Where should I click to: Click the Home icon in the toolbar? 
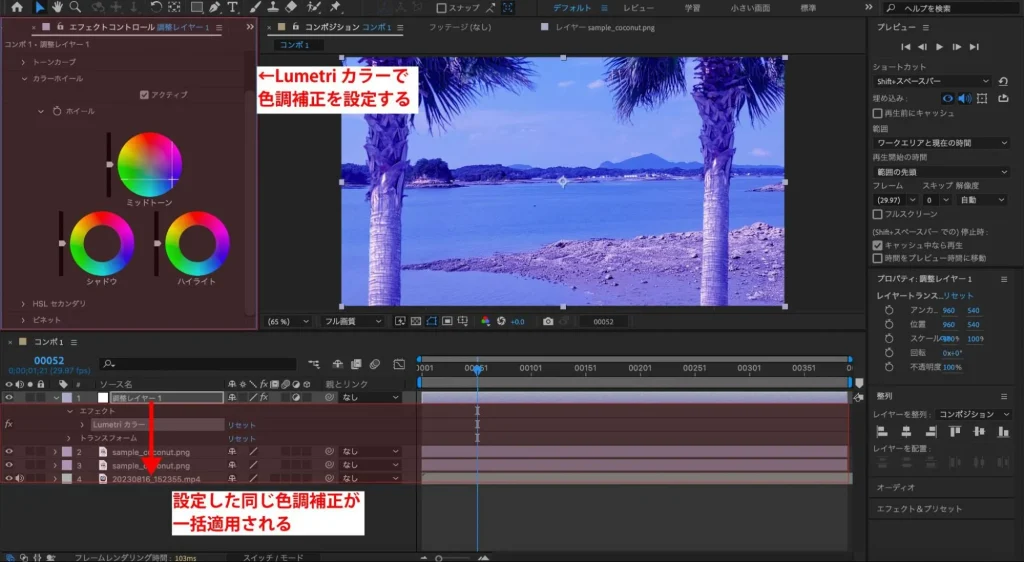[17, 7]
